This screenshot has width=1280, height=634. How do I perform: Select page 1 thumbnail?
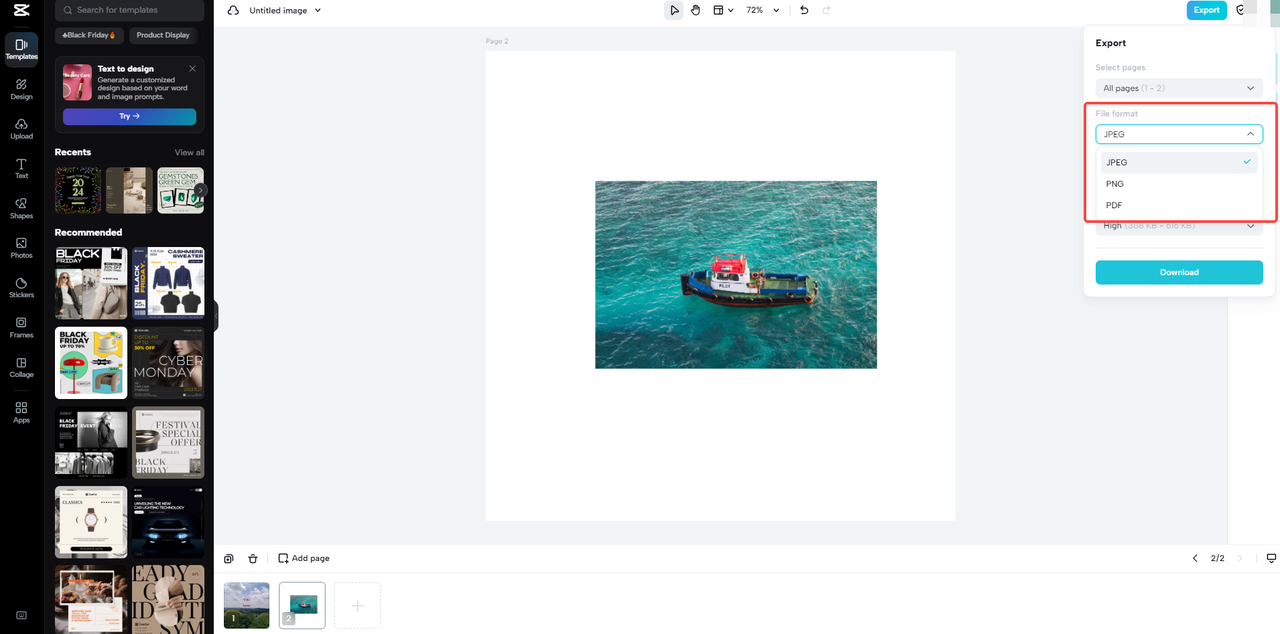(247, 606)
